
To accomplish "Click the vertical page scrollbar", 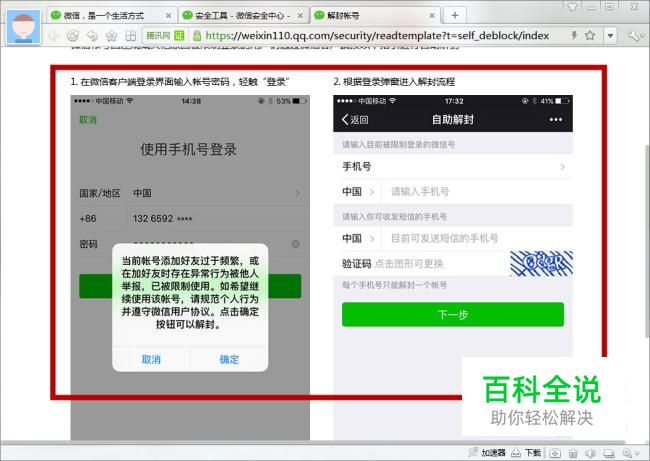I will click(647, 240).
